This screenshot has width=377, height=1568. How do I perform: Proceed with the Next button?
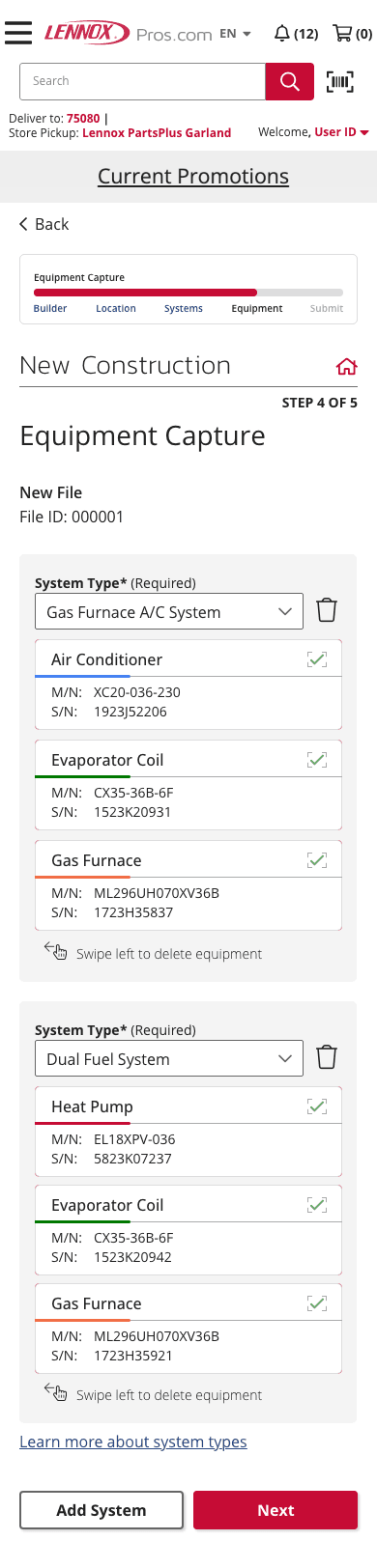pyautogui.click(x=275, y=1510)
